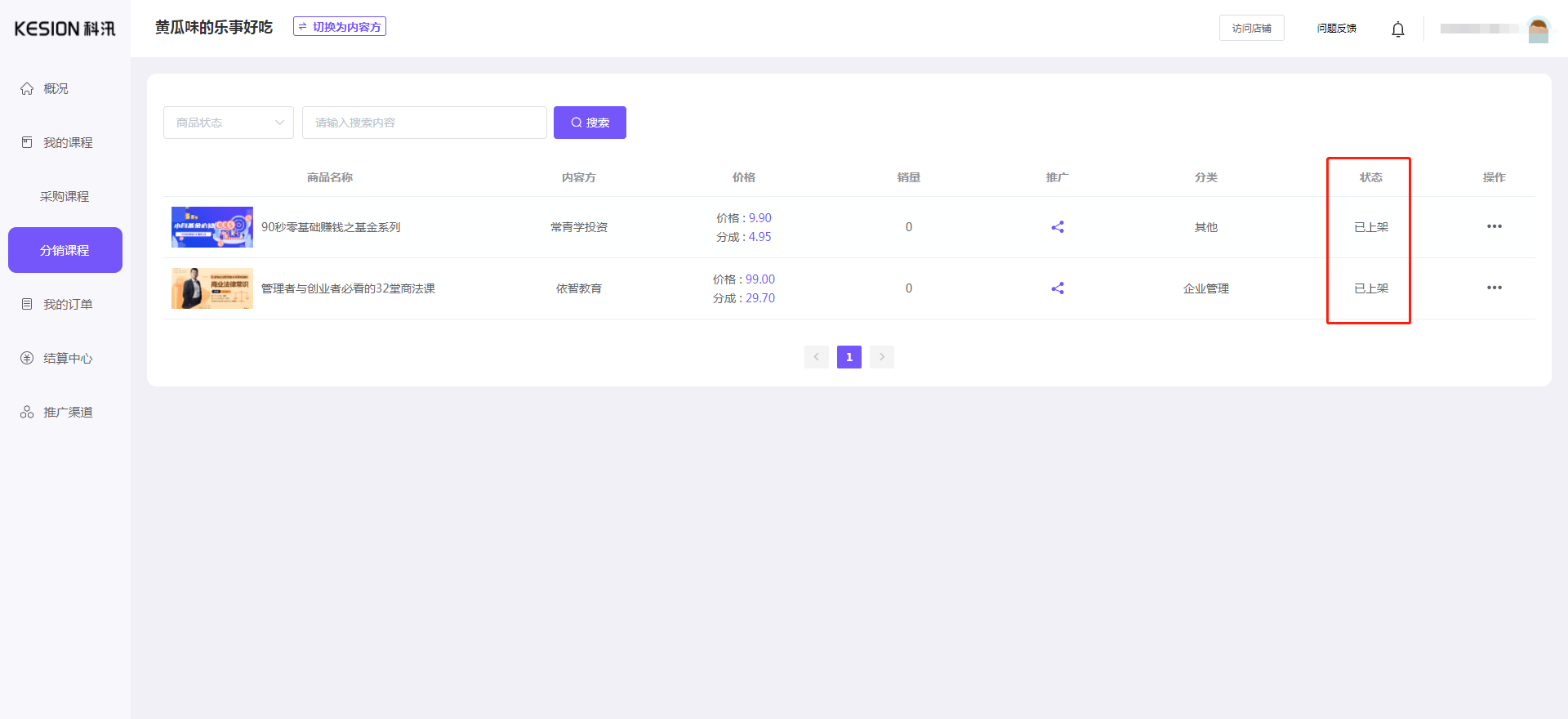This screenshot has width=1568, height=719.
Task: Focus the 请输入搜索内容 search field
Action: (x=424, y=123)
